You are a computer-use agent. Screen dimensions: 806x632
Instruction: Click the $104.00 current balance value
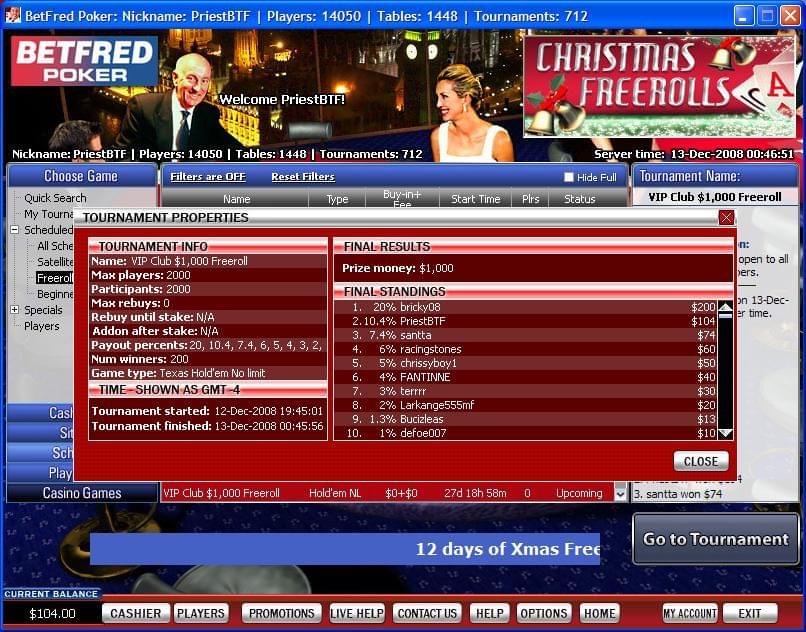click(52, 613)
